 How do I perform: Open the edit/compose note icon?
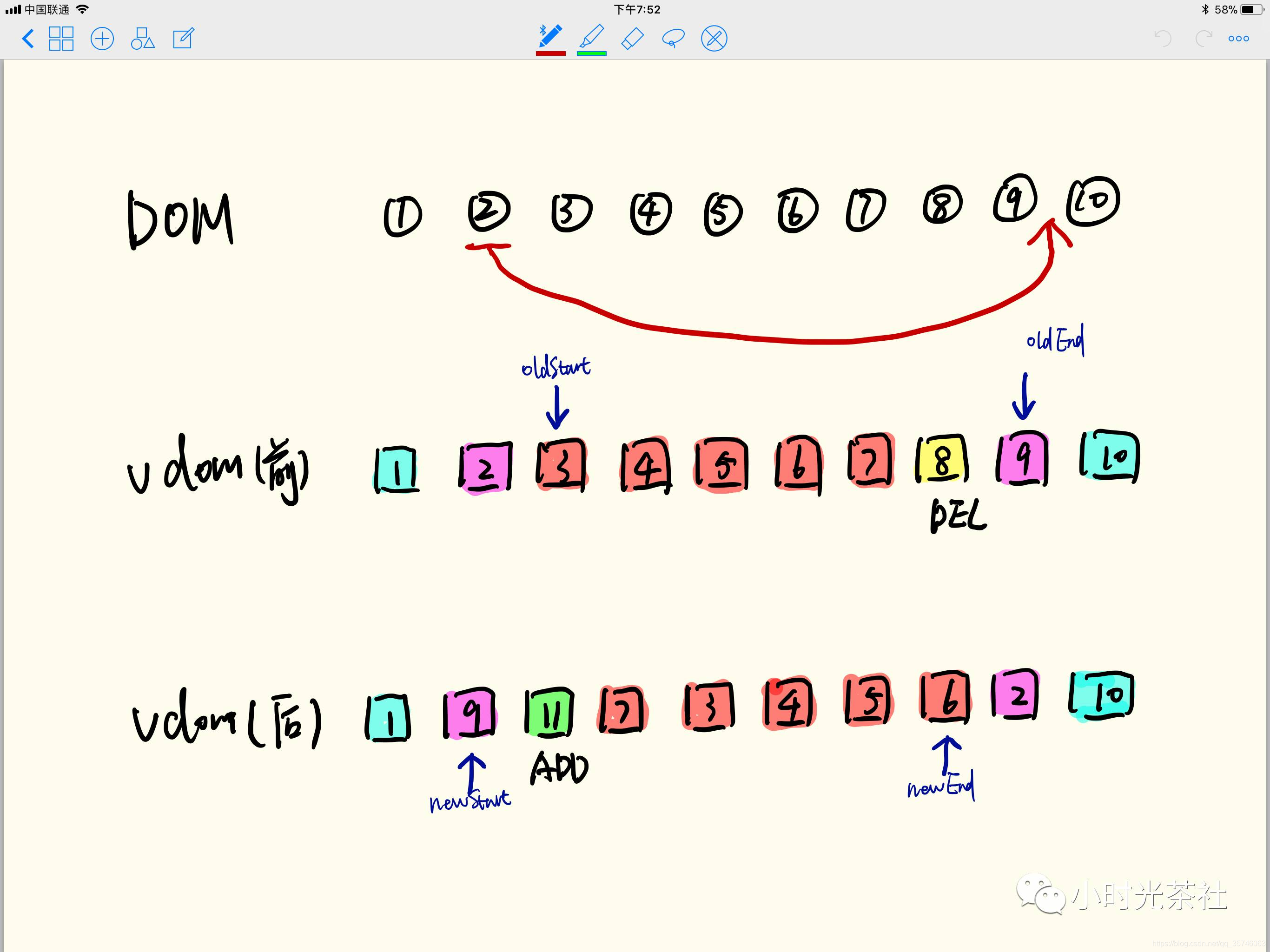point(184,39)
